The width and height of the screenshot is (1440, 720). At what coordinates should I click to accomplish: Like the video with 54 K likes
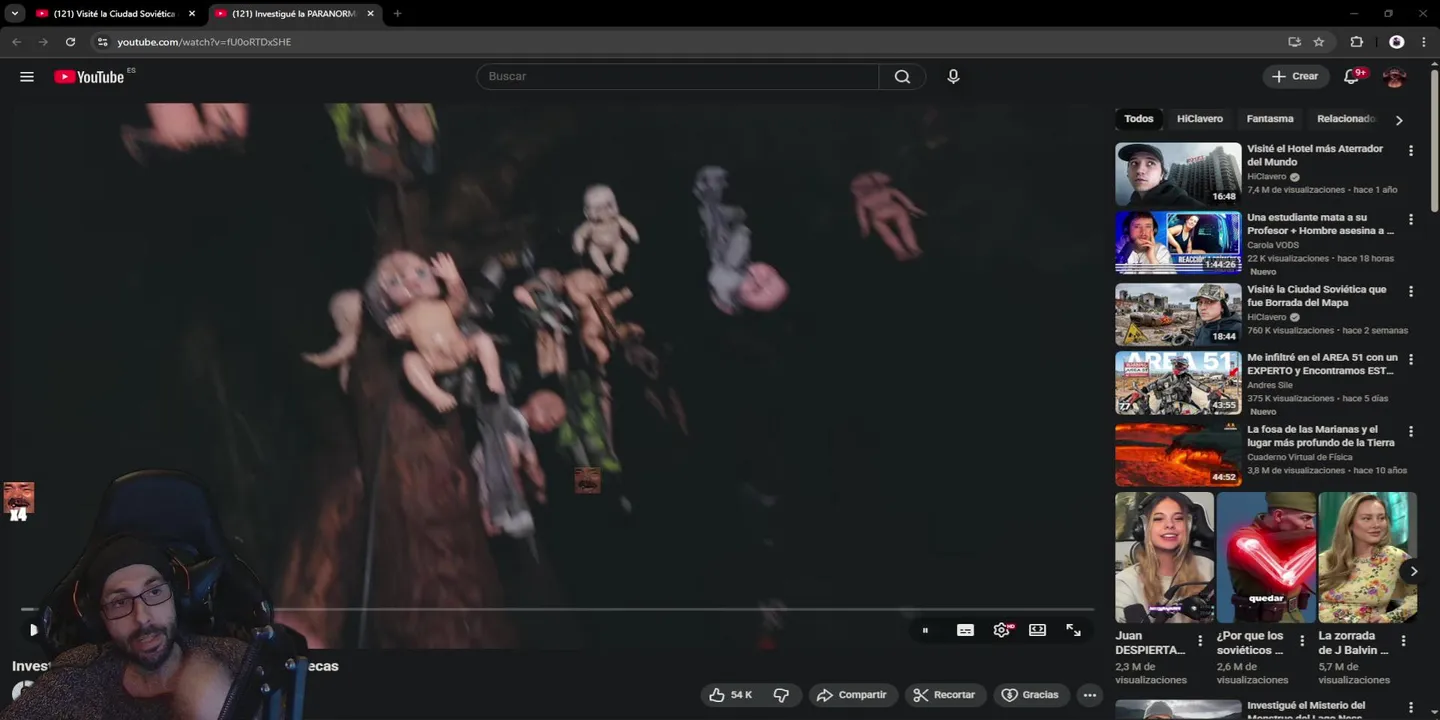[731, 695]
